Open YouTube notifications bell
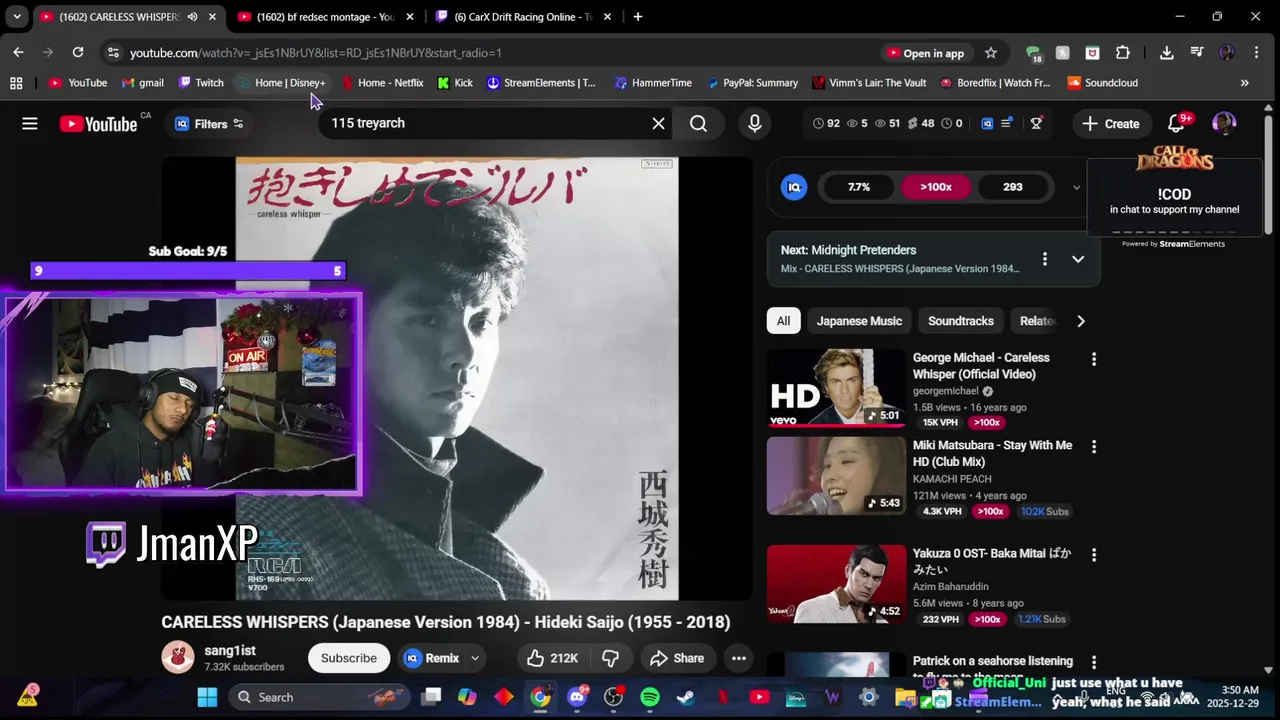 (x=1177, y=123)
